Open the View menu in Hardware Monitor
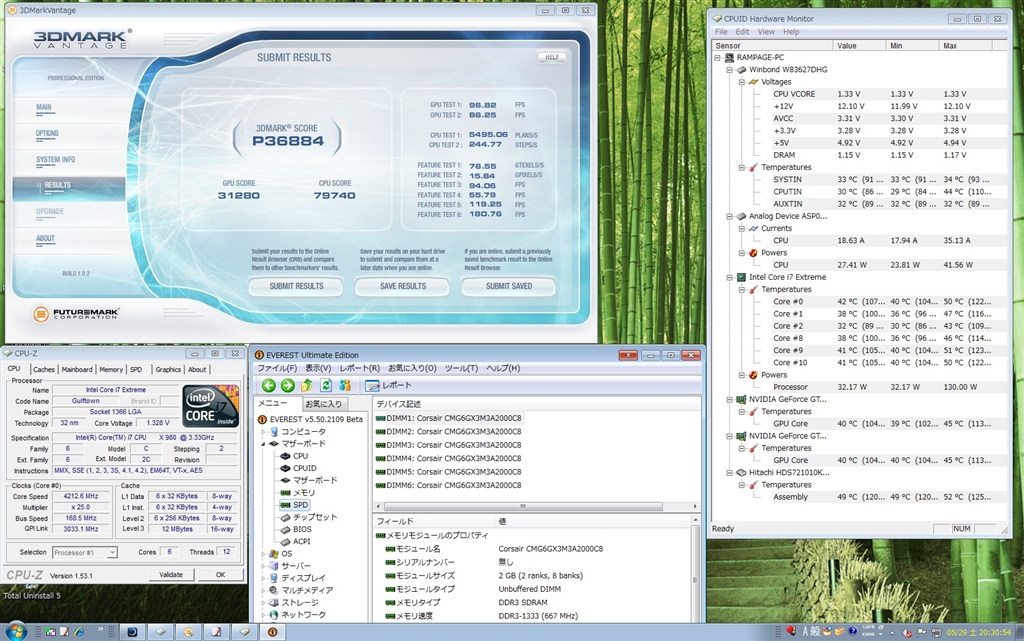This screenshot has width=1024, height=641. [765, 32]
